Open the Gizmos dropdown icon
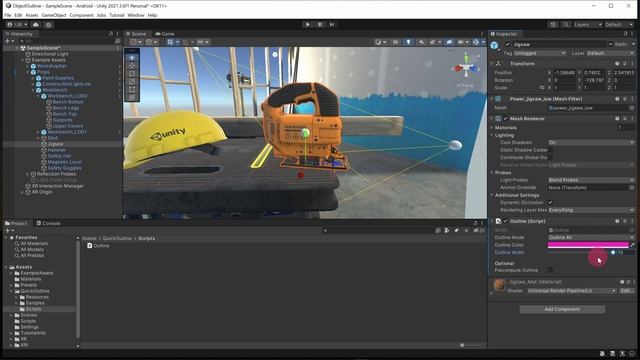640x360 pixels. (478, 42)
